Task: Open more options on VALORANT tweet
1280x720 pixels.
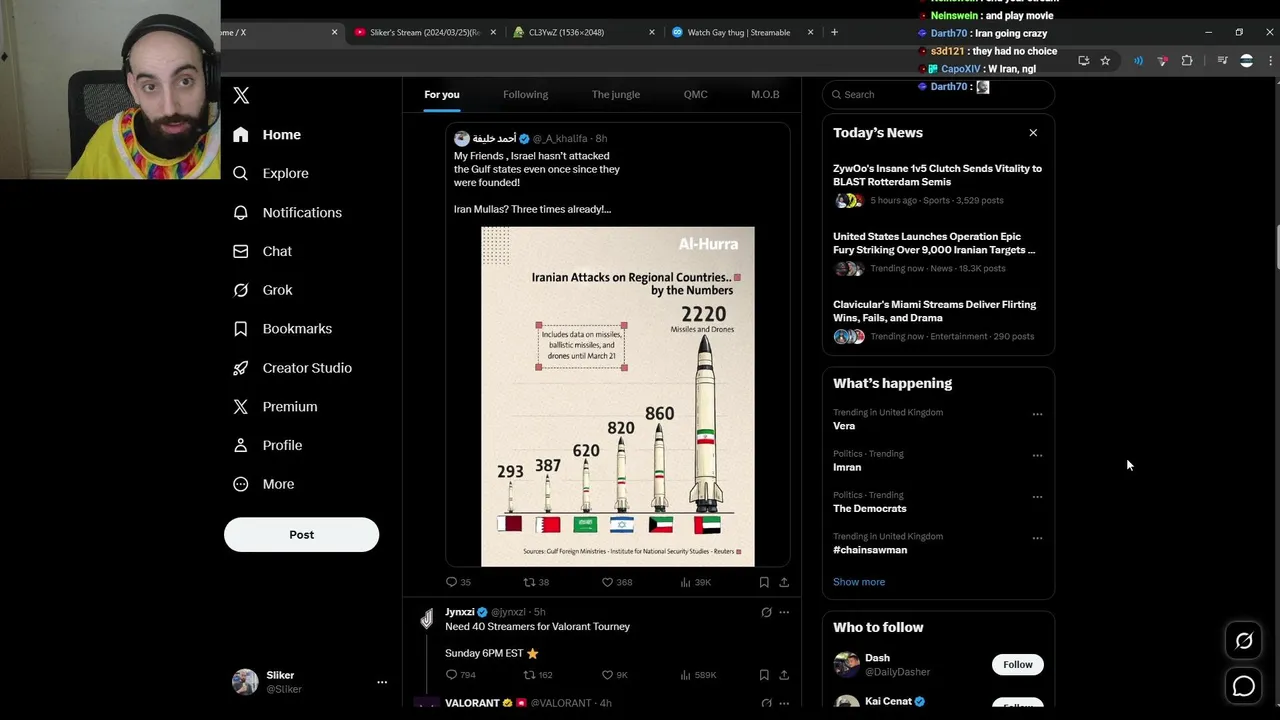Action: pyautogui.click(x=784, y=703)
